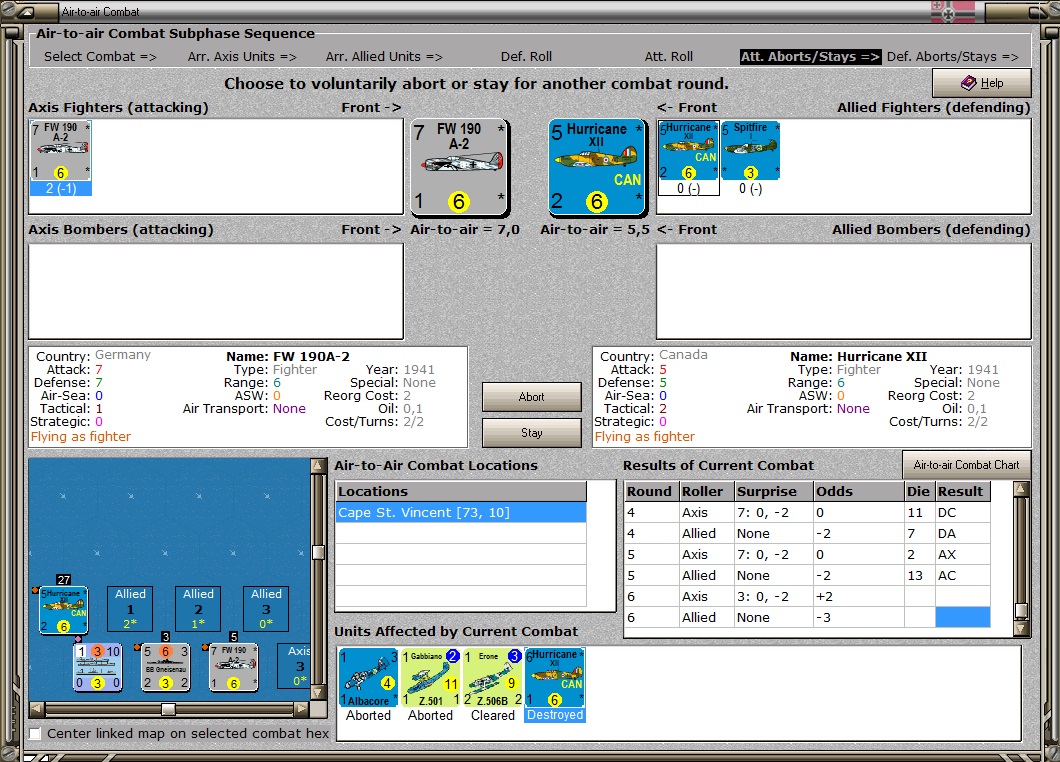Image resolution: width=1060 pixels, height=762 pixels.
Task: Open the Air-to-air Combat Chart
Action: coord(967,465)
